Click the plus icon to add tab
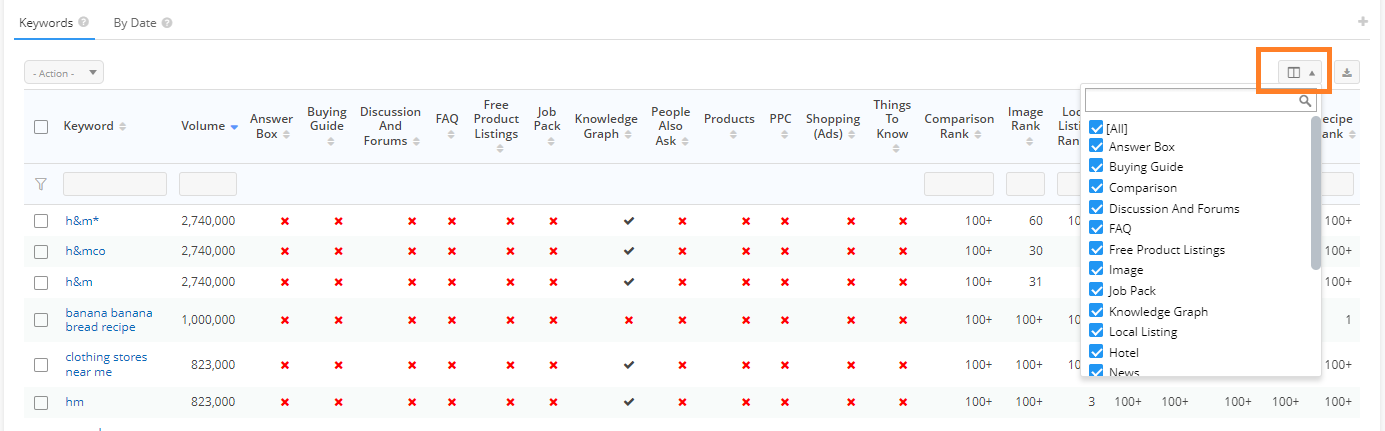Viewport: 1385px width, 431px height. 1362,22
